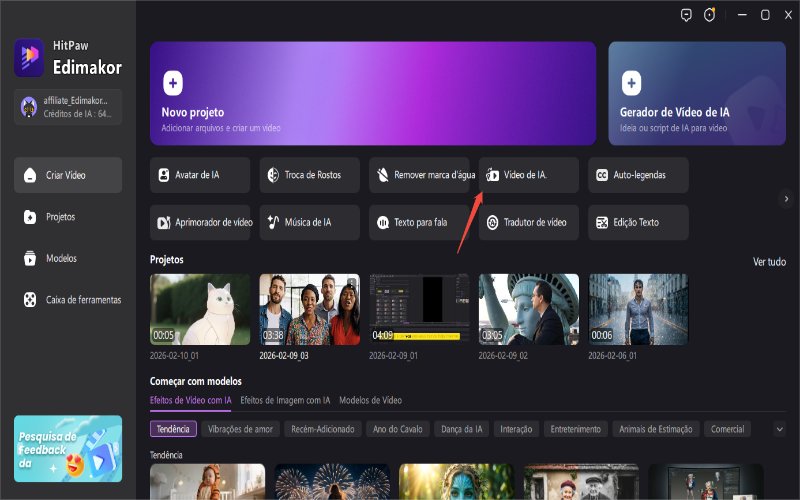Open the Statue of Liberty project 2026-02-09_02

(529, 310)
